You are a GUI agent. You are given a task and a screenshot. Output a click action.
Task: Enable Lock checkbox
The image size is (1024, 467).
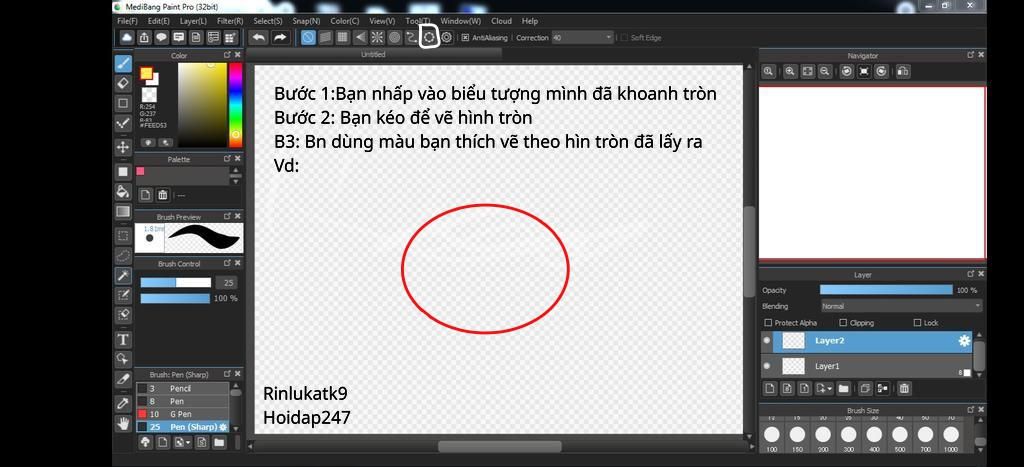[x=918, y=323]
